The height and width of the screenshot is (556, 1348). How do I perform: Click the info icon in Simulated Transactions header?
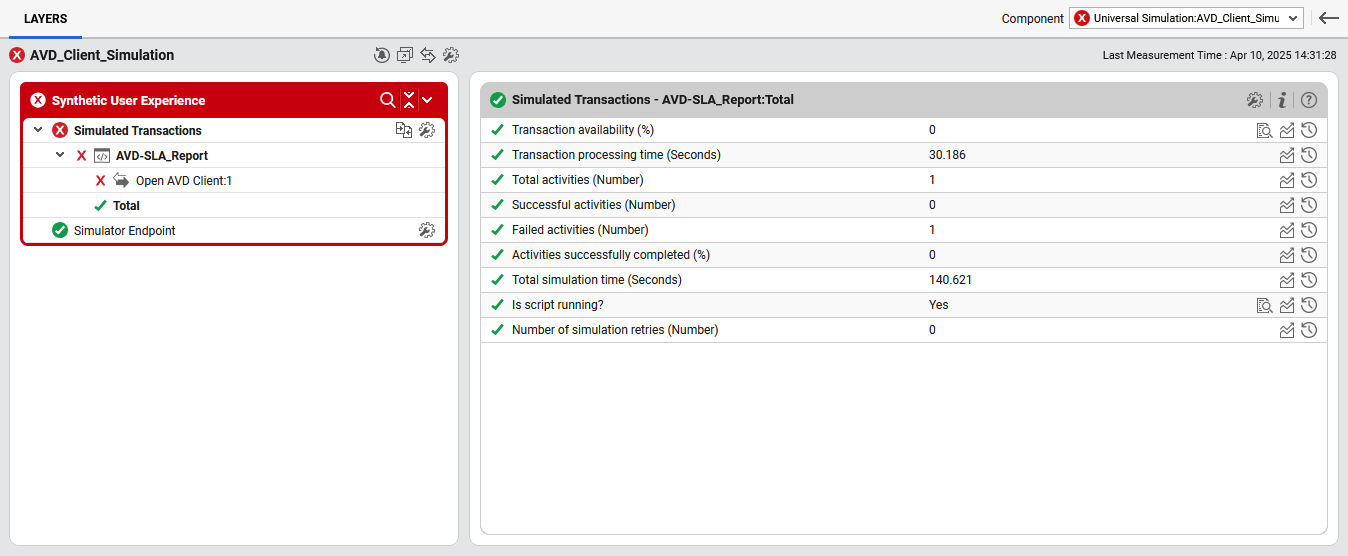[1281, 100]
